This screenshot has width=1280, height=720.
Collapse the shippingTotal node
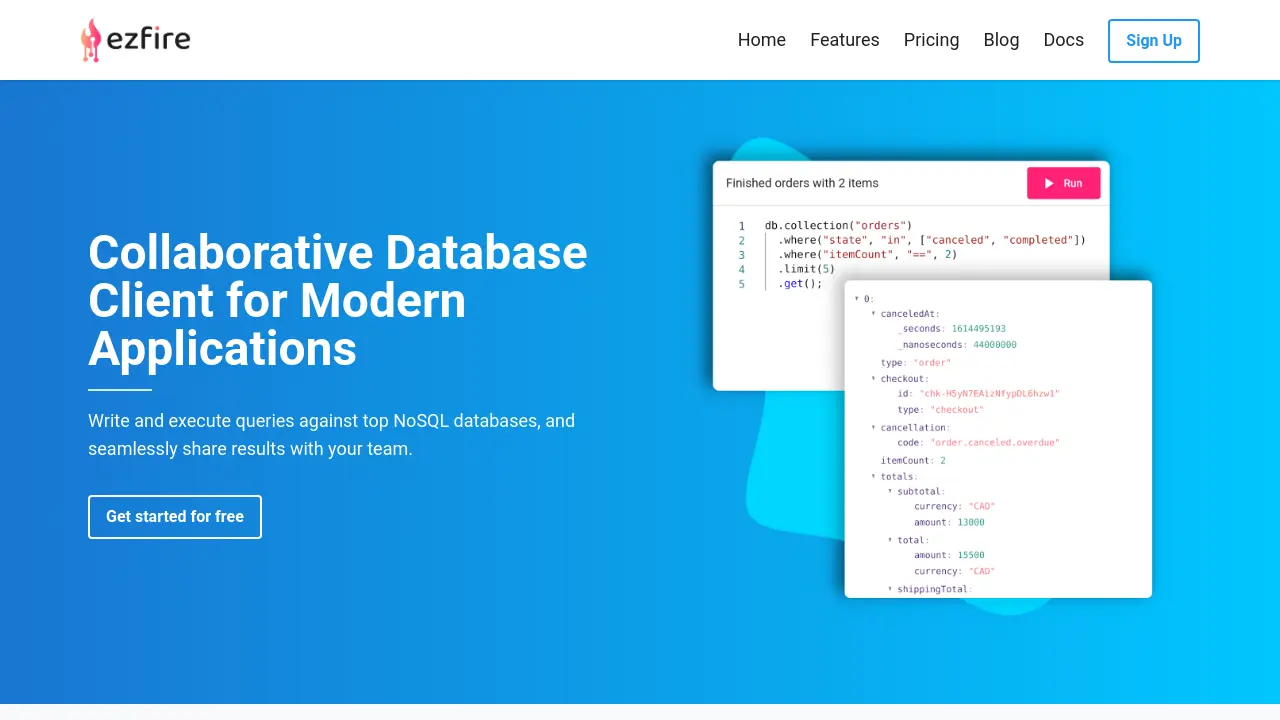pyautogui.click(x=890, y=589)
